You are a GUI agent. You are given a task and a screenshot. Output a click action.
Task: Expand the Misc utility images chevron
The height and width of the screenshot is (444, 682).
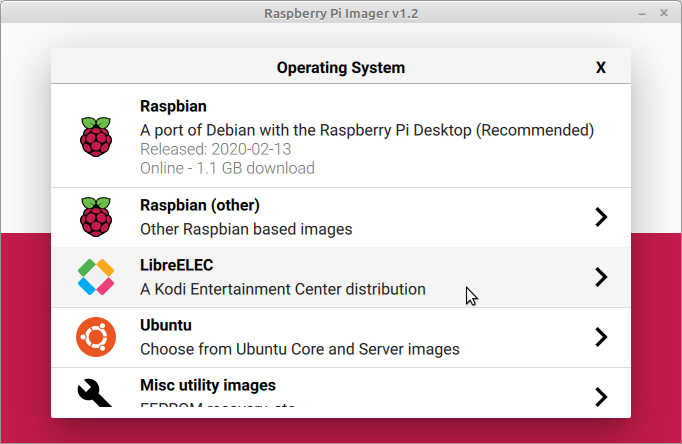[600, 397]
